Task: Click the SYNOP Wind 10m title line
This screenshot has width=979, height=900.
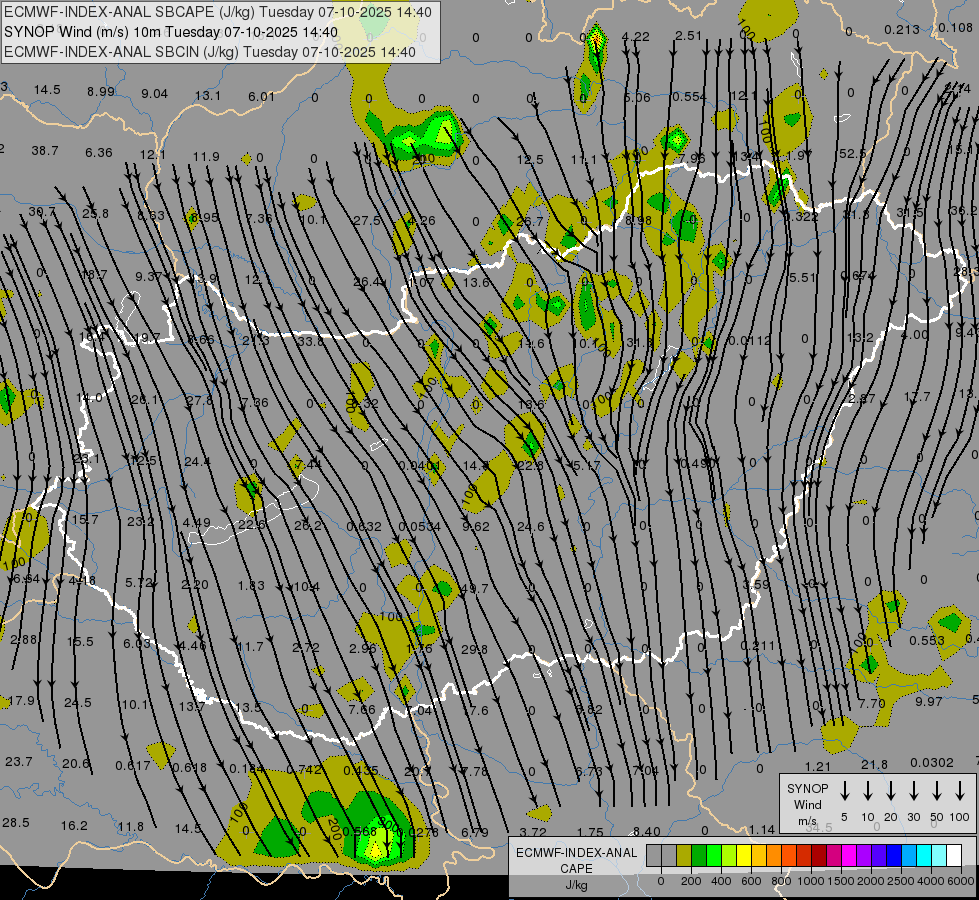Action: 170,32
